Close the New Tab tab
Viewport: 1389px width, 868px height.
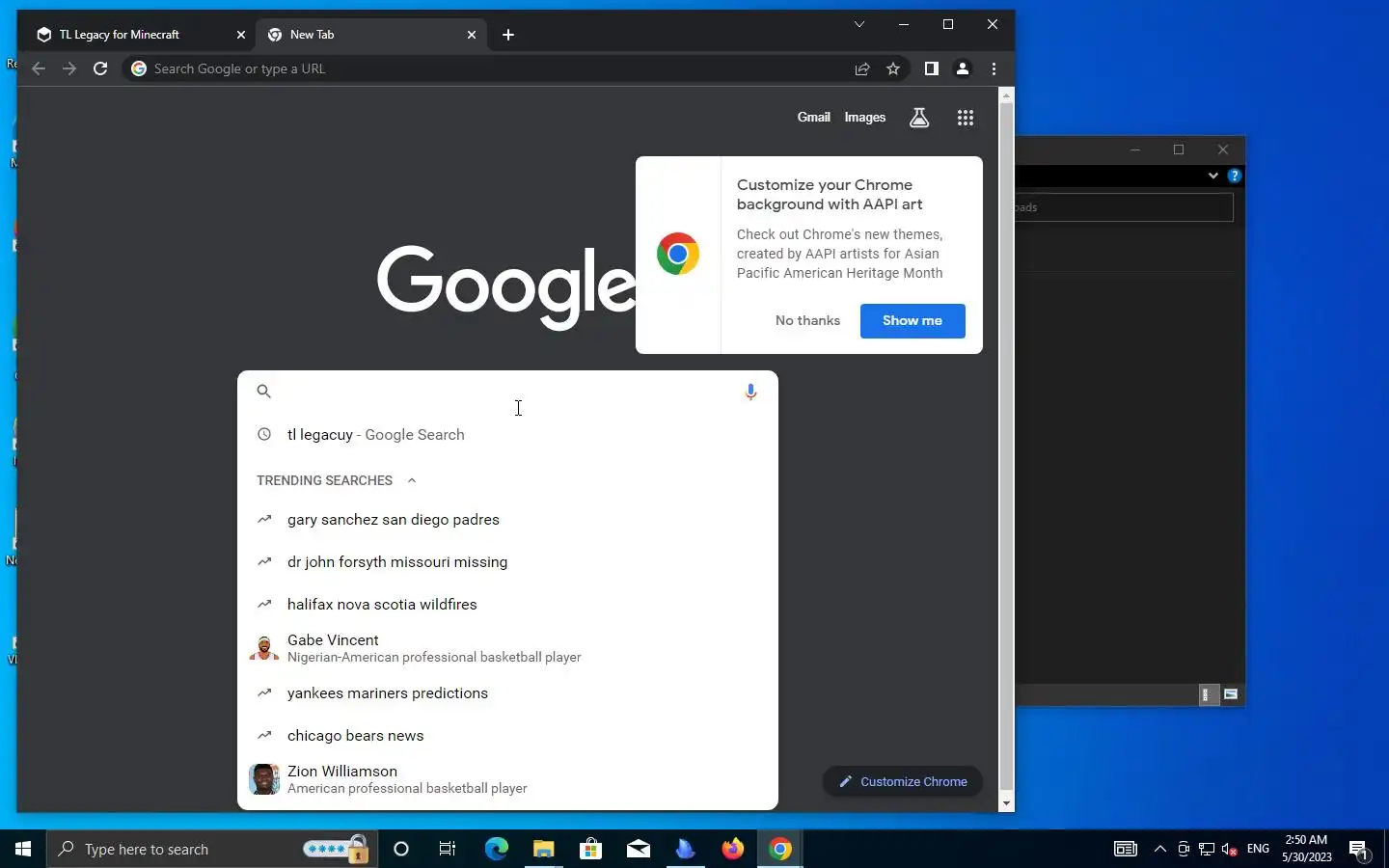click(x=472, y=35)
